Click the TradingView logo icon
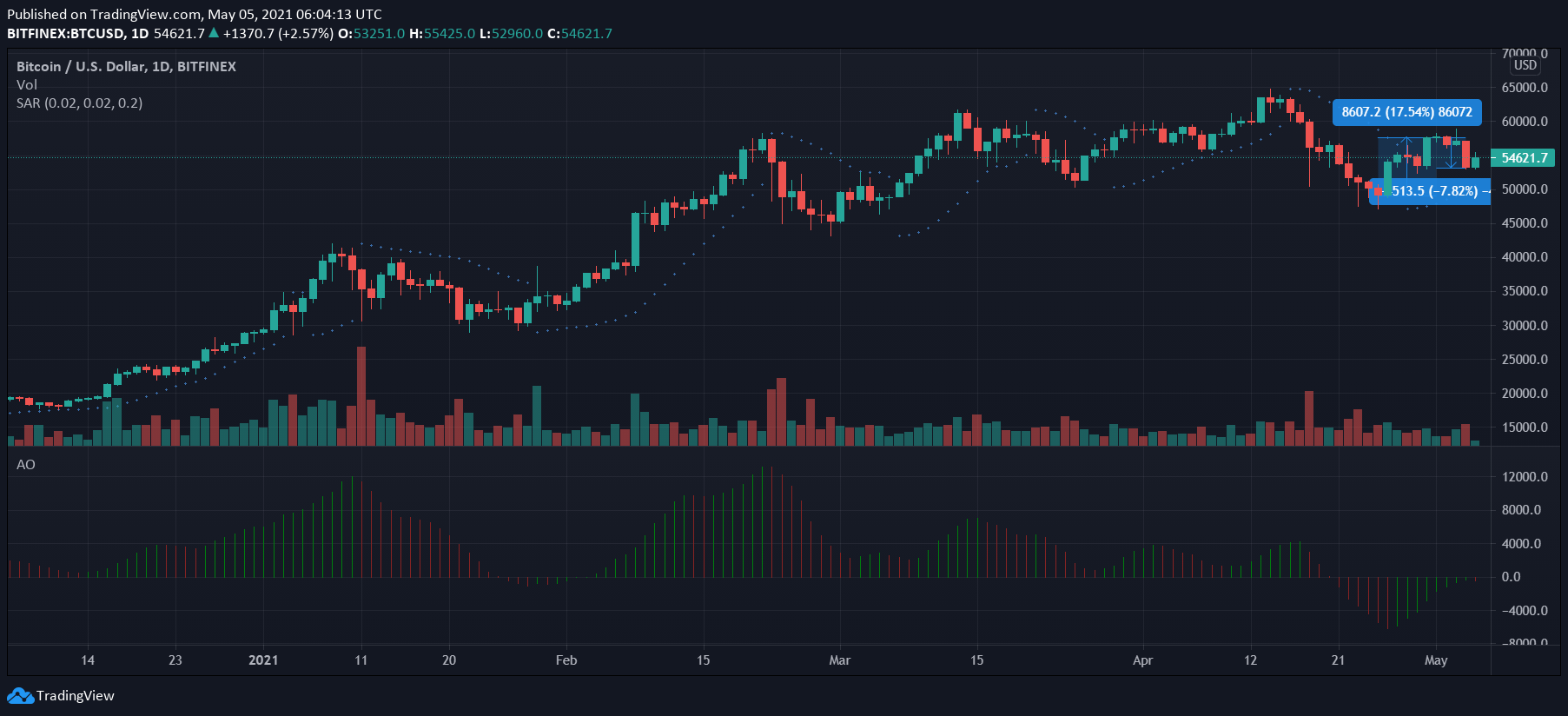This screenshot has width=1568, height=716. (x=20, y=696)
